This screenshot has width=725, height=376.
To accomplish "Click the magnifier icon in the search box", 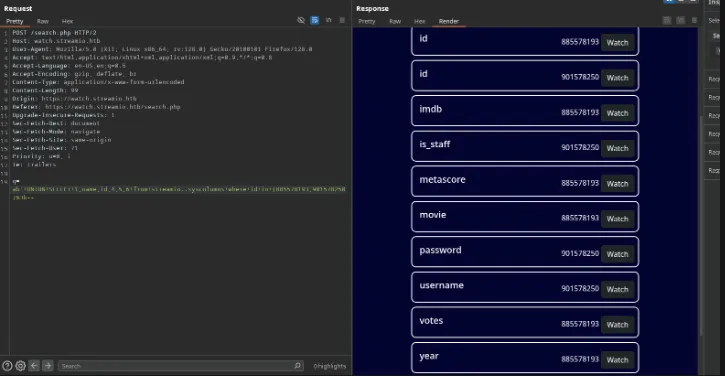I will tap(297, 366).
